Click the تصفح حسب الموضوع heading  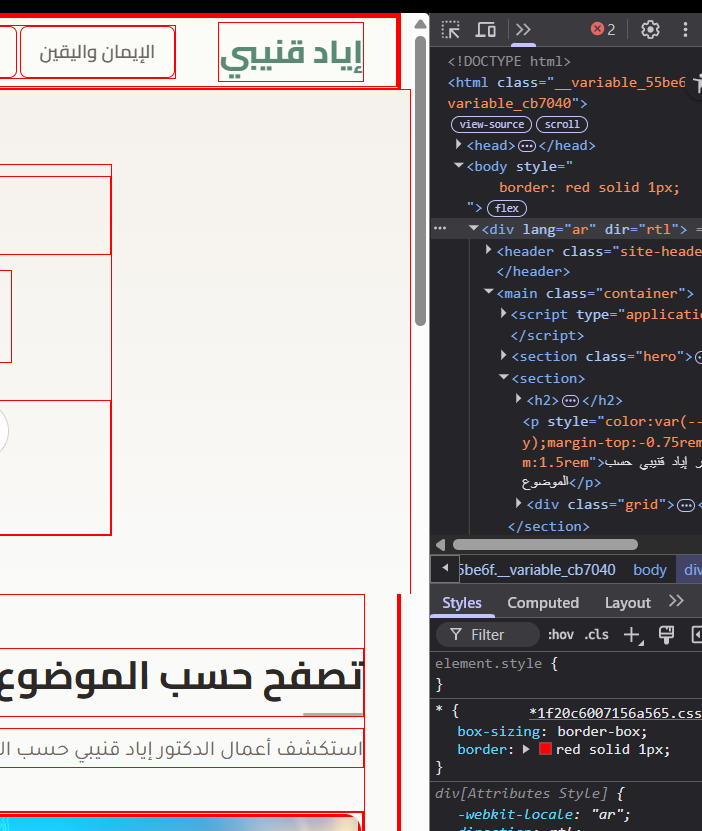click(x=182, y=680)
